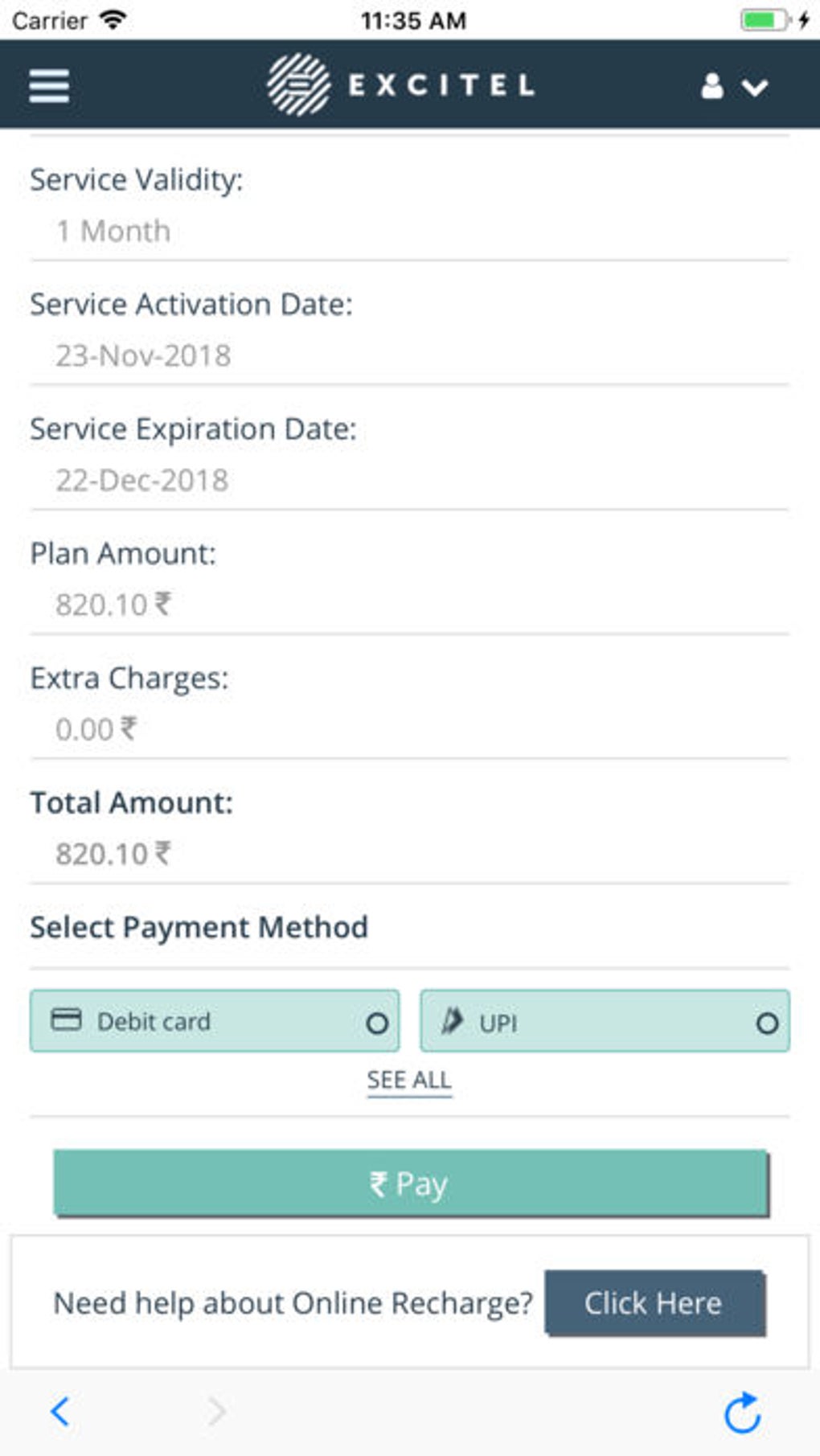Tap the browser back arrow

click(x=60, y=1411)
